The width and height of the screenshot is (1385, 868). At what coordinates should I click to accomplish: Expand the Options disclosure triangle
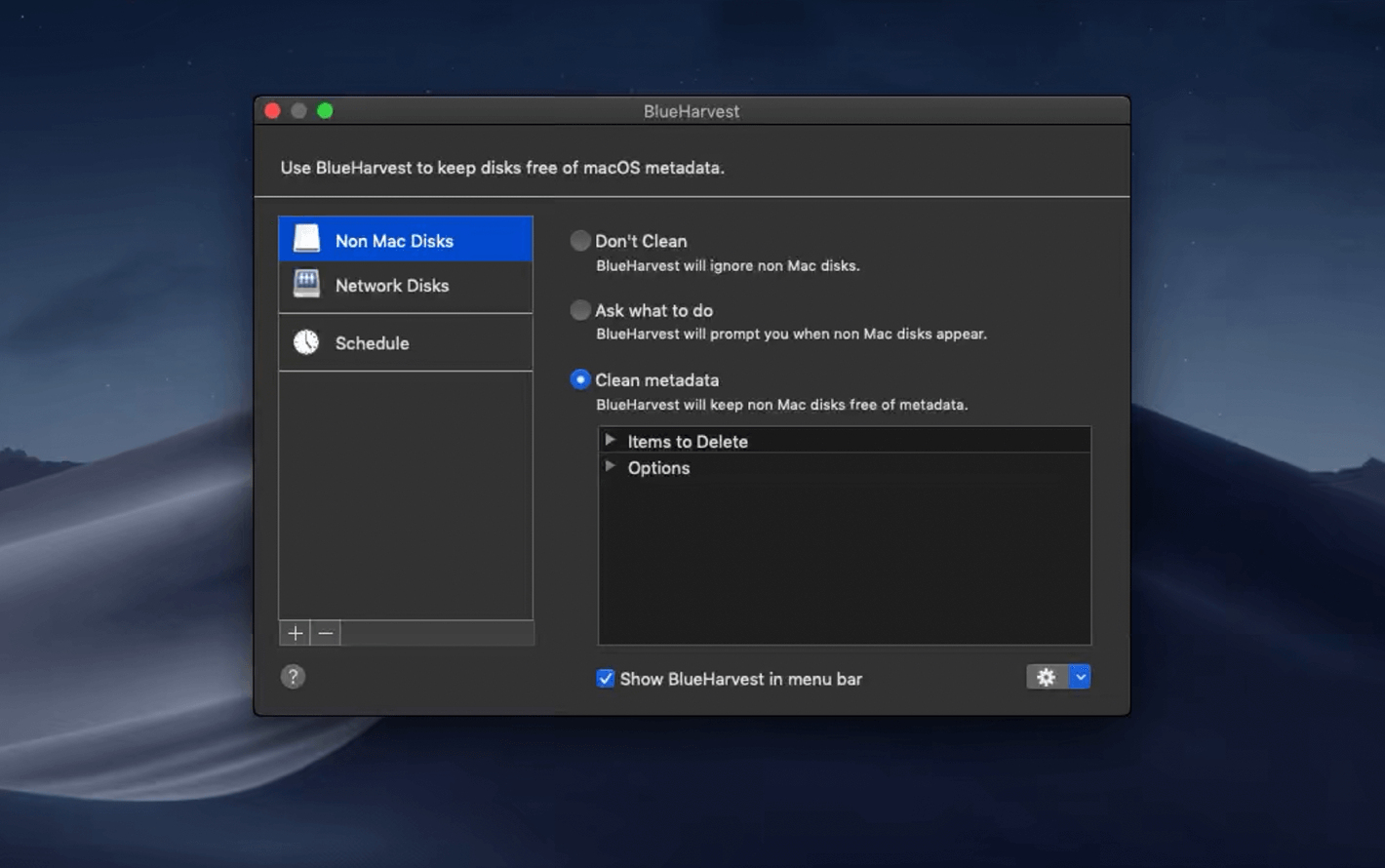611,466
